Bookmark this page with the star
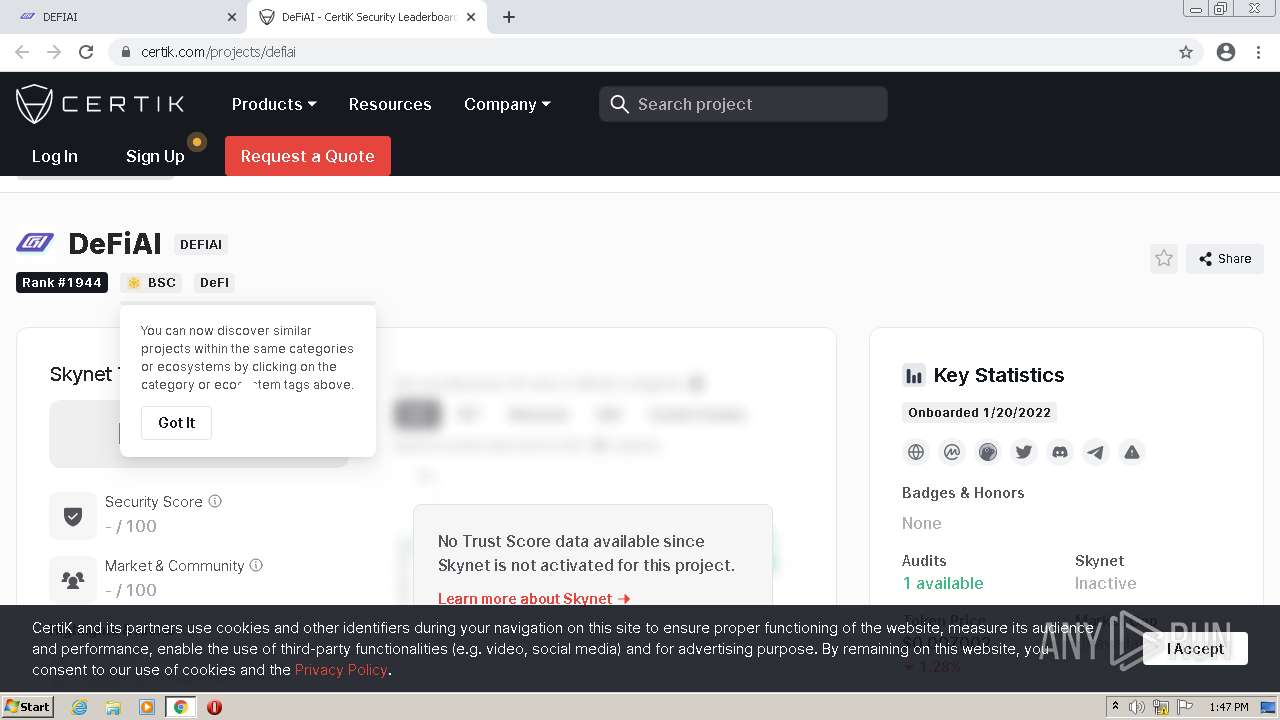1280x720 pixels. 1186,52
